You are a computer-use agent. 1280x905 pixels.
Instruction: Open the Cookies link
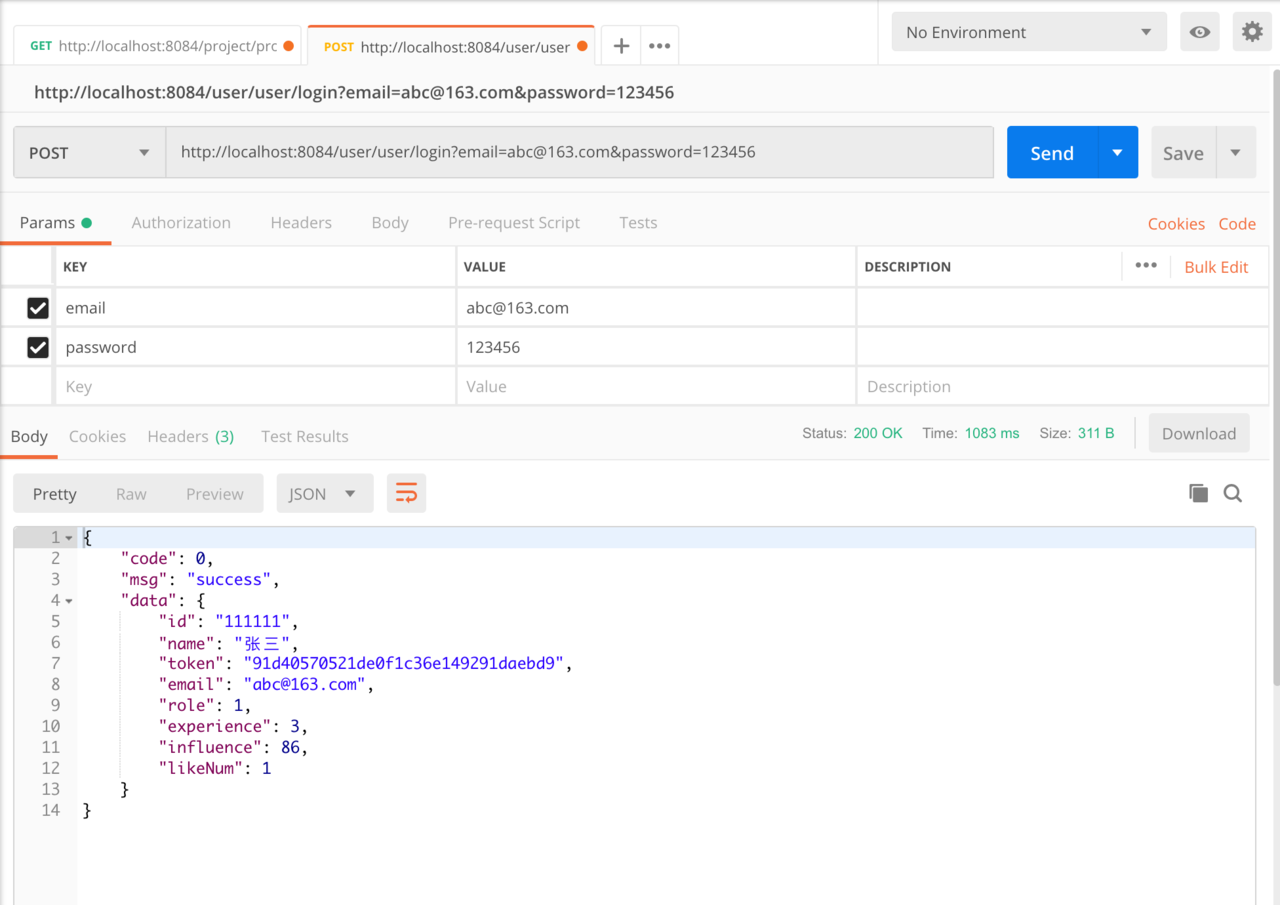(1176, 223)
